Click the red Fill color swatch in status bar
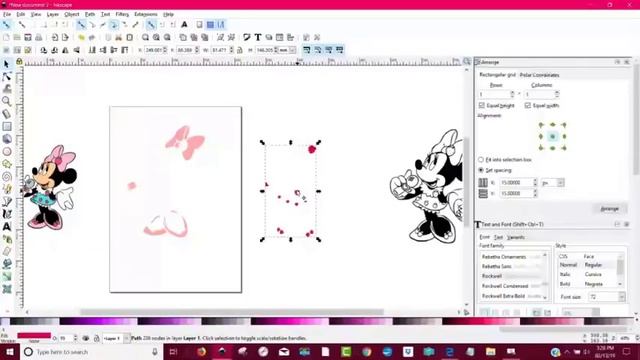 point(34,336)
